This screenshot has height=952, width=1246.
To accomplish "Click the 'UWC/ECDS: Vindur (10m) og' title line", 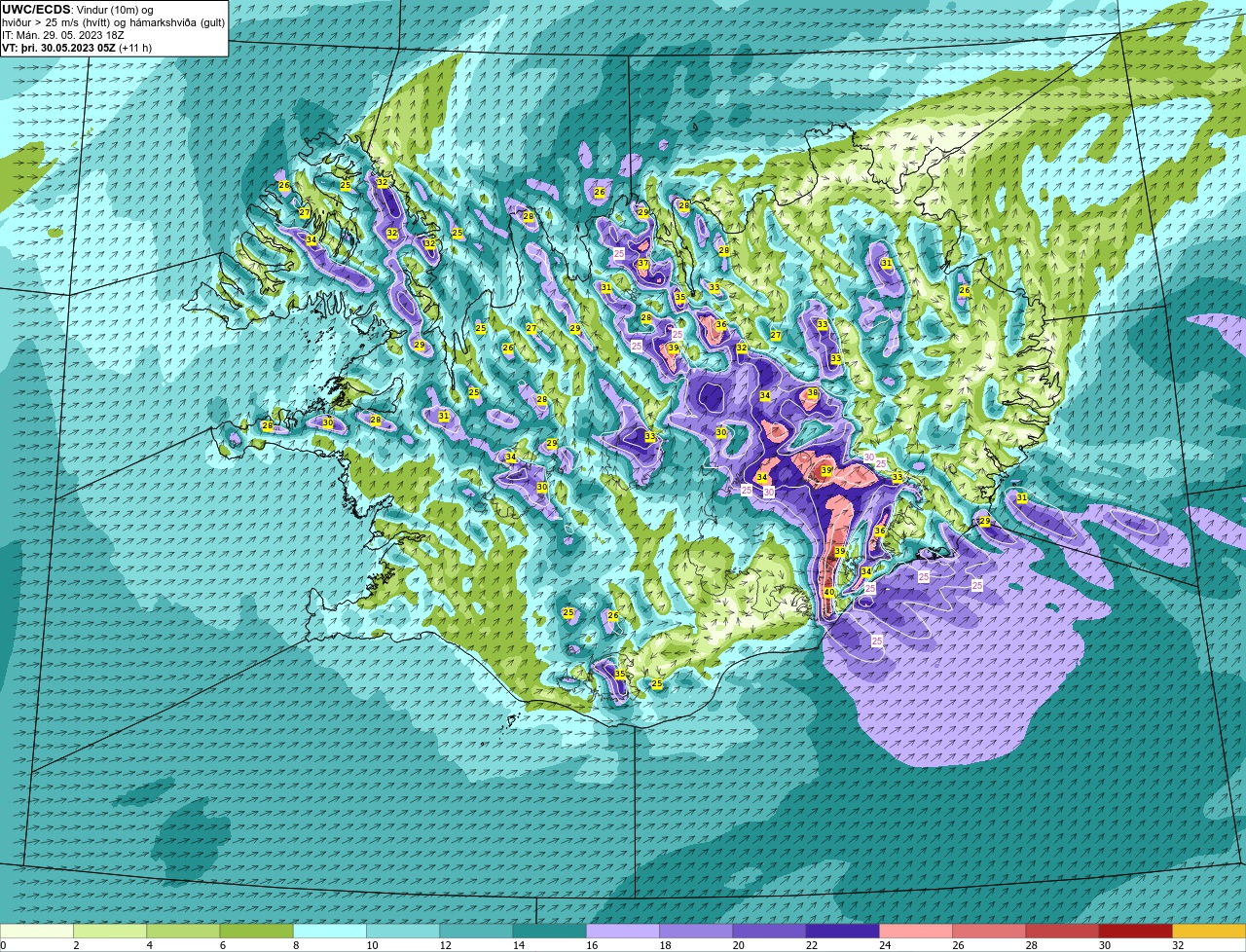I will tap(77, 10).
